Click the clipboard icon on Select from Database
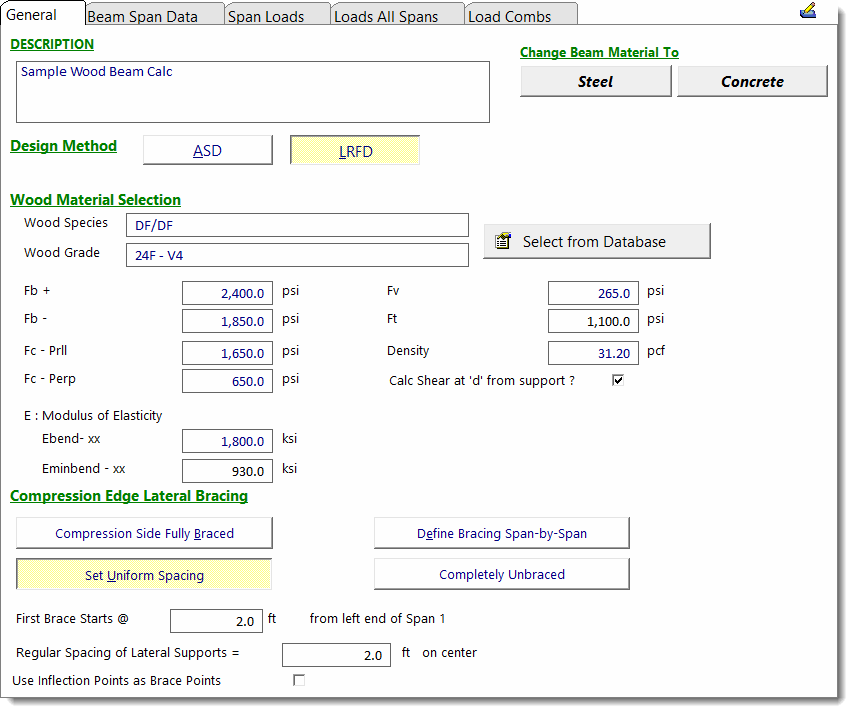 503,241
